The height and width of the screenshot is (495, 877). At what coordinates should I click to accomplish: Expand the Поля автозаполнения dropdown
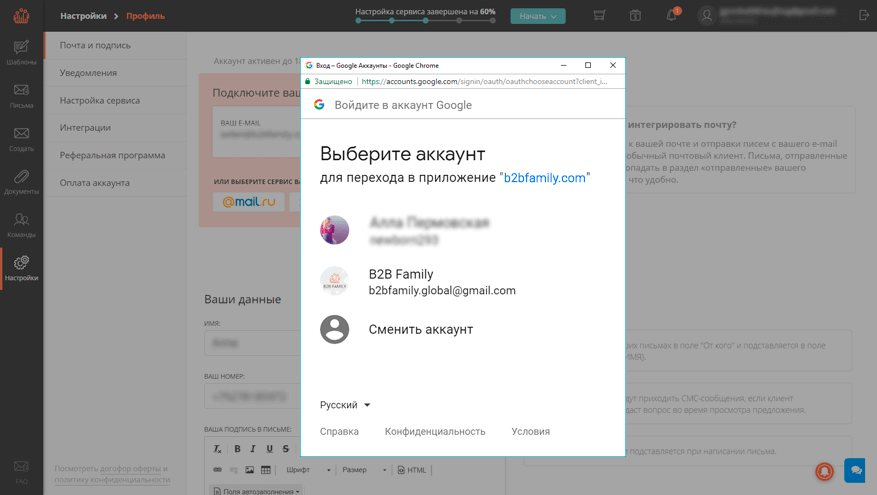pos(257,491)
